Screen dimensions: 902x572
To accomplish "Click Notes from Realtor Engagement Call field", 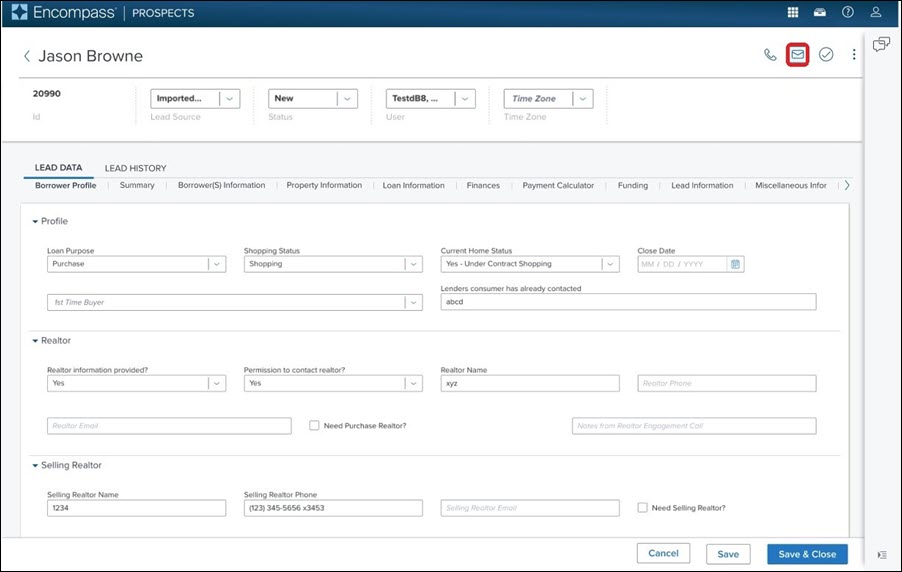I will [694, 426].
